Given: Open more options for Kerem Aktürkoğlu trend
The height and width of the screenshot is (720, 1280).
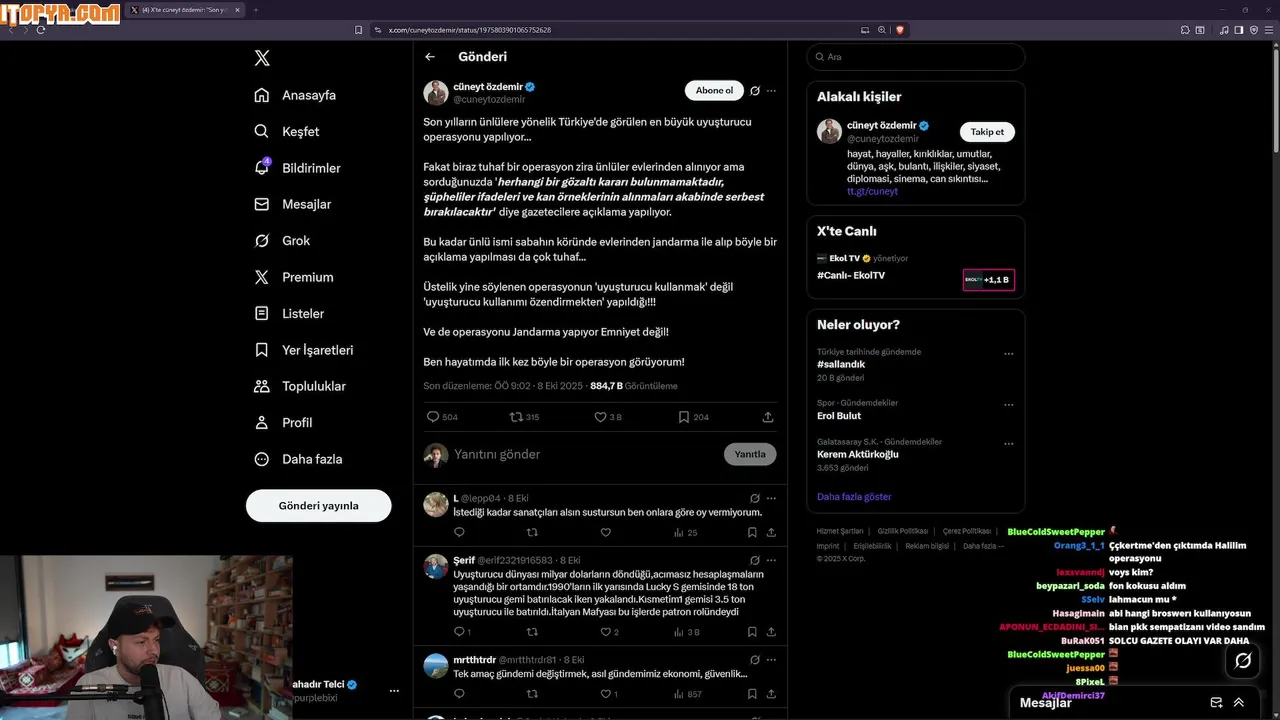Looking at the screenshot, I should click(1009, 443).
